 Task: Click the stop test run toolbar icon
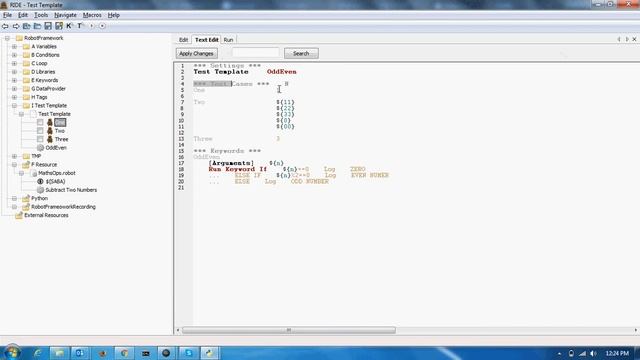coord(102,26)
